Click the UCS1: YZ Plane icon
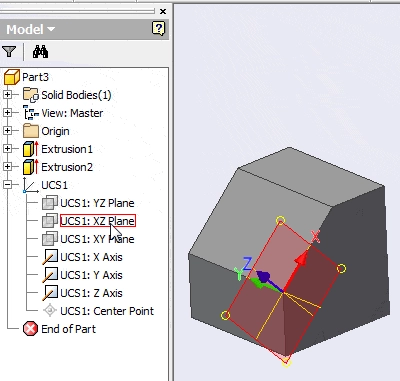The height and width of the screenshot is (381, 400). (50, 203)
